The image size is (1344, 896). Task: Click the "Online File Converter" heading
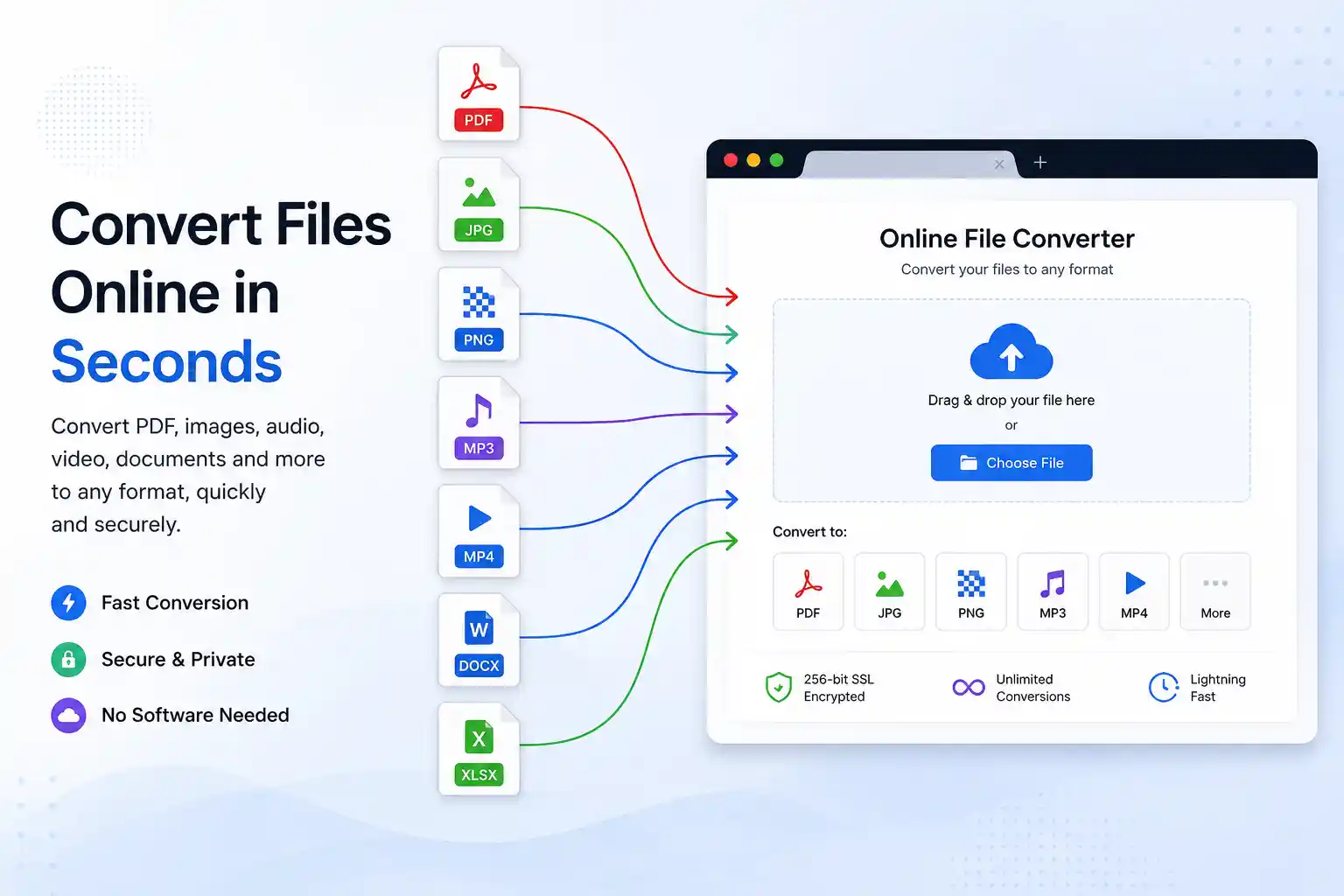tap(1007, 238)
